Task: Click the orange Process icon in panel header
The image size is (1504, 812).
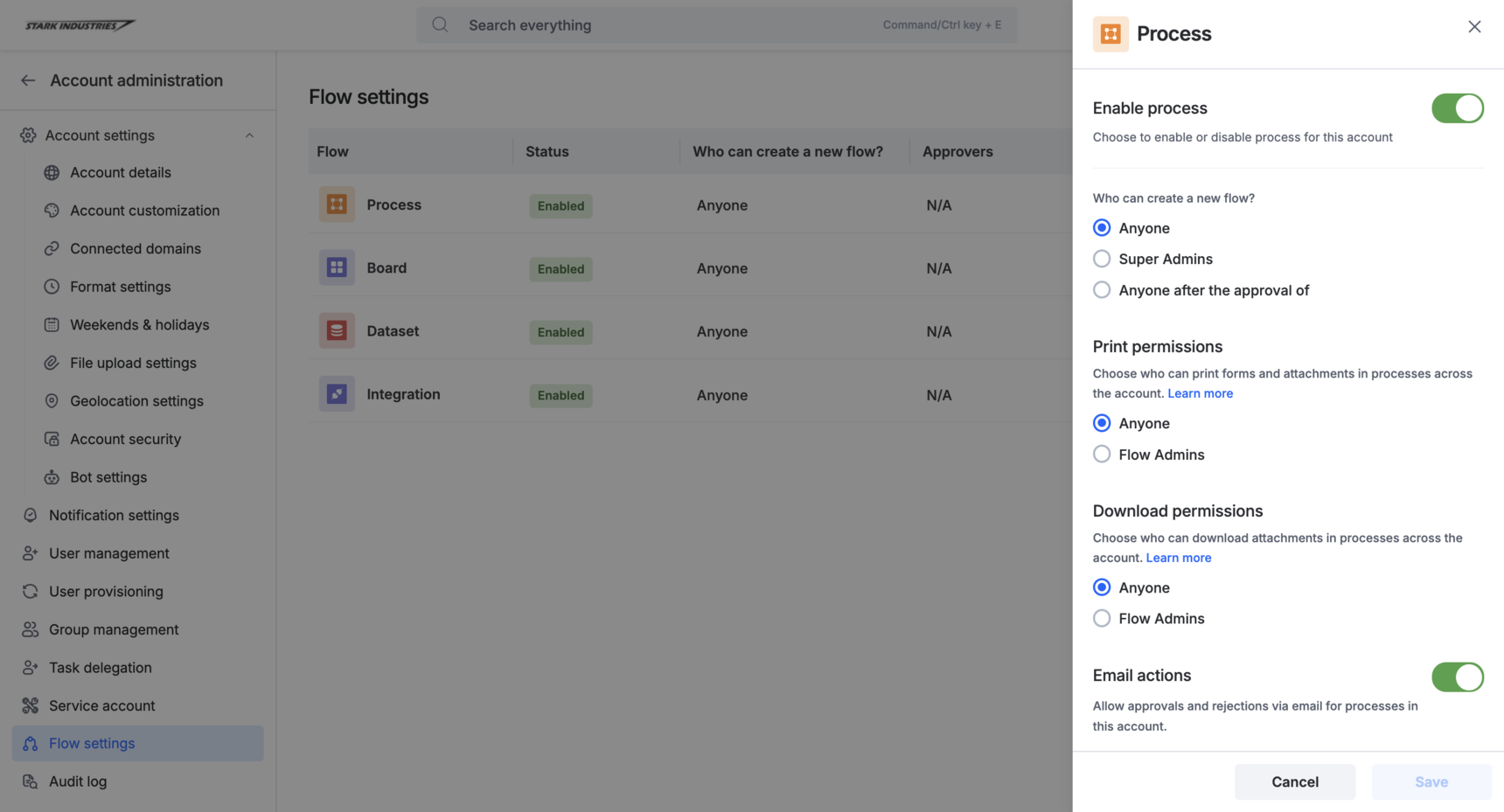Action: click(x=1111, y=34)
